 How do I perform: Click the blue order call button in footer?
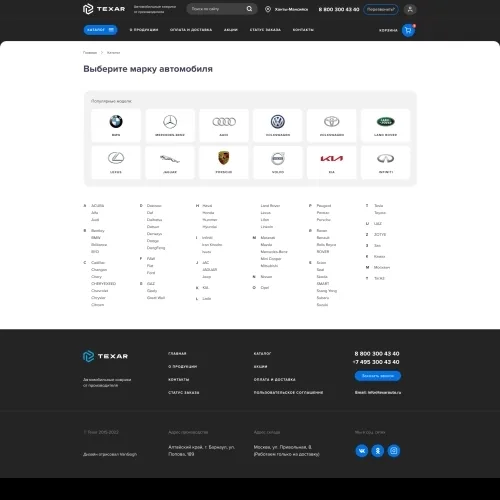378,376
